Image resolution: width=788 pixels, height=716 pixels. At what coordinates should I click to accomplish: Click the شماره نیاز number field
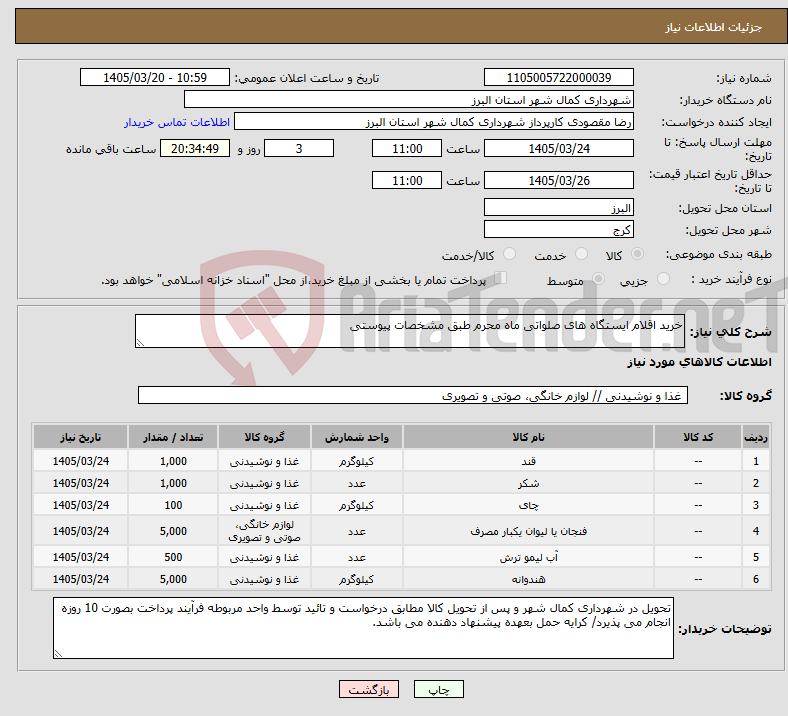point(558,77)
